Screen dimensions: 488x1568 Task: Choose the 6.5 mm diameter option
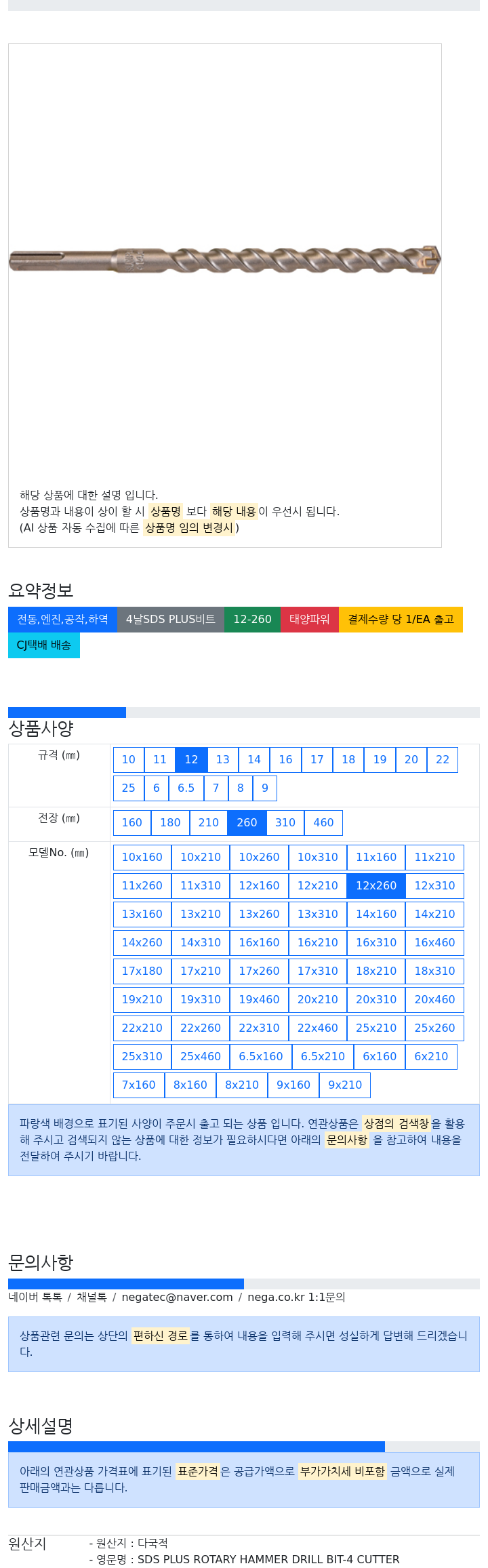click(186, 788)
